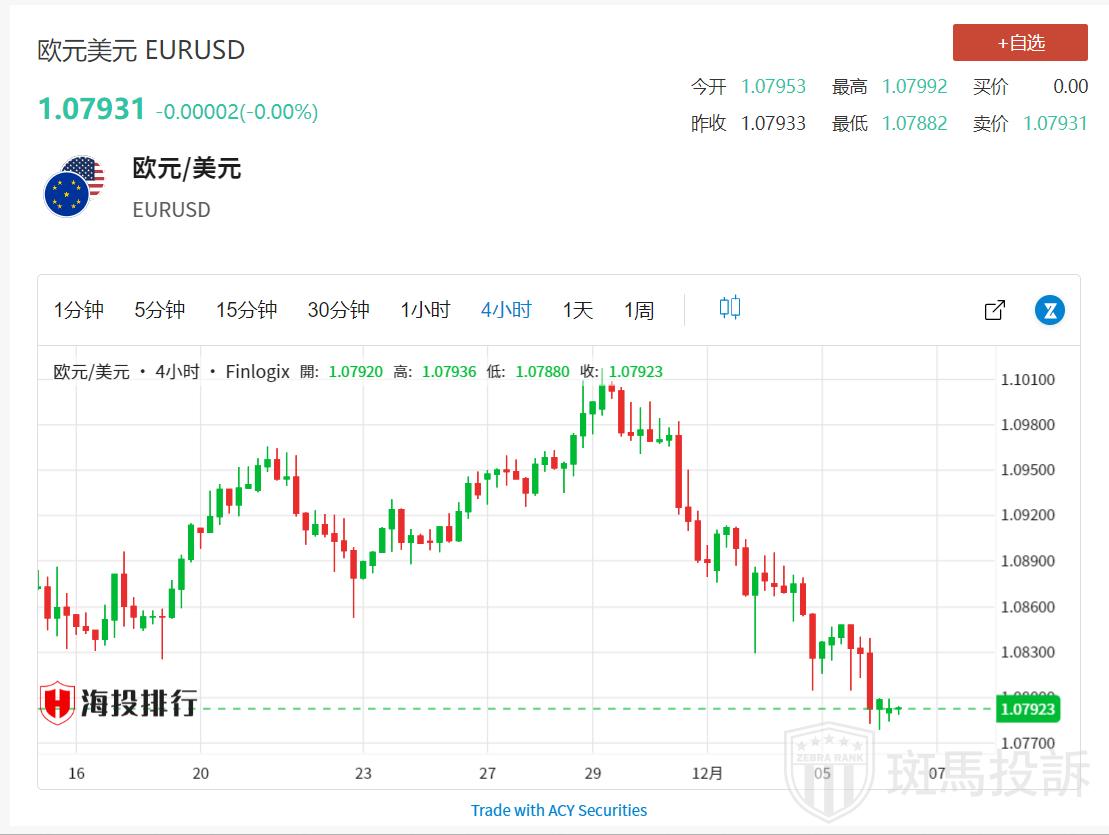Viewport: 1109px width, 835px height.
Task: Click the green 1.07923 price label
Action: click(1028, 708)
